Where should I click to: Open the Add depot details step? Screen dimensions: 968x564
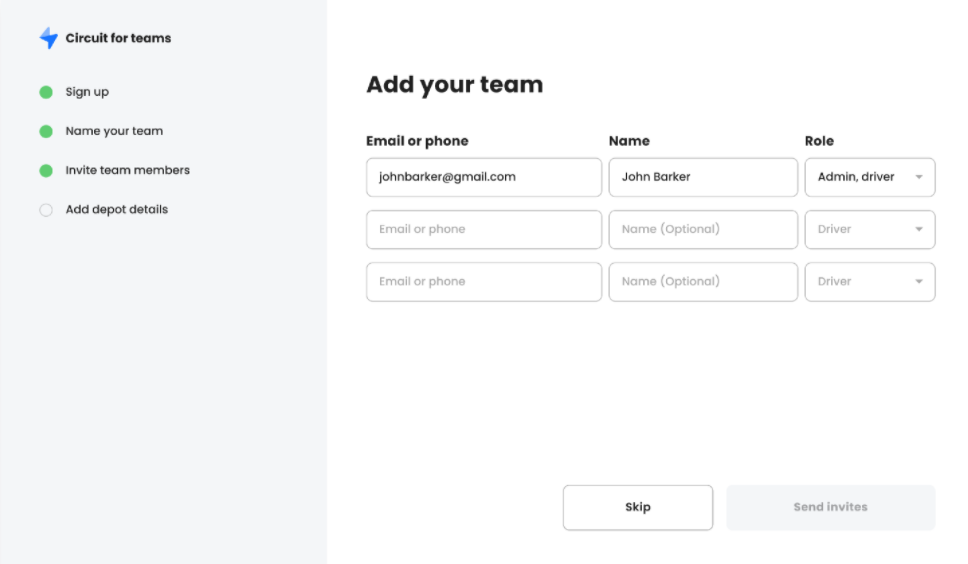pyautogui.click(x=117, y=209)
